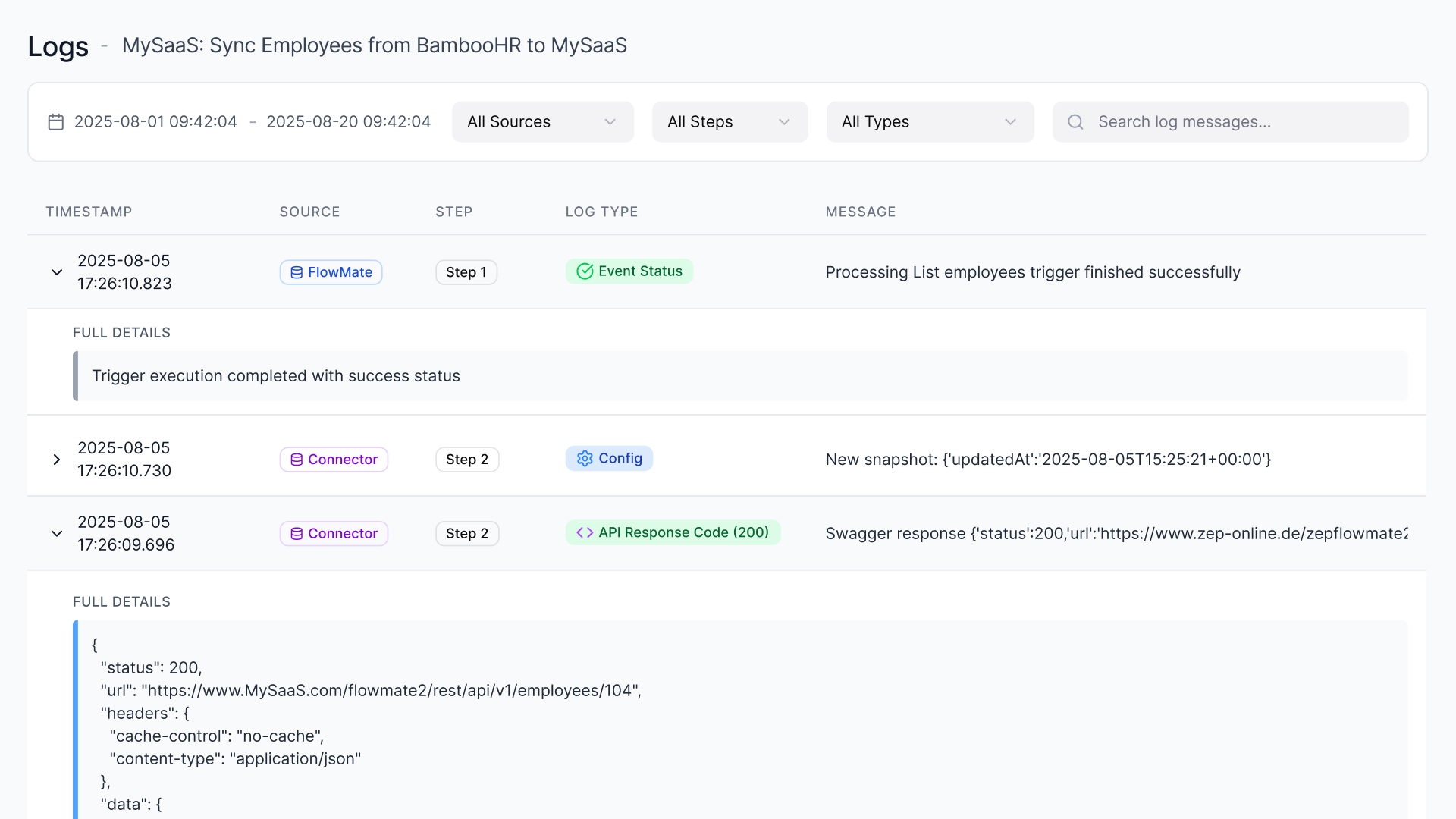The image size is (1456, 819).
Task: Click database icon in 17:26:09.696 Connector badge
Action: tap(297, 535)
